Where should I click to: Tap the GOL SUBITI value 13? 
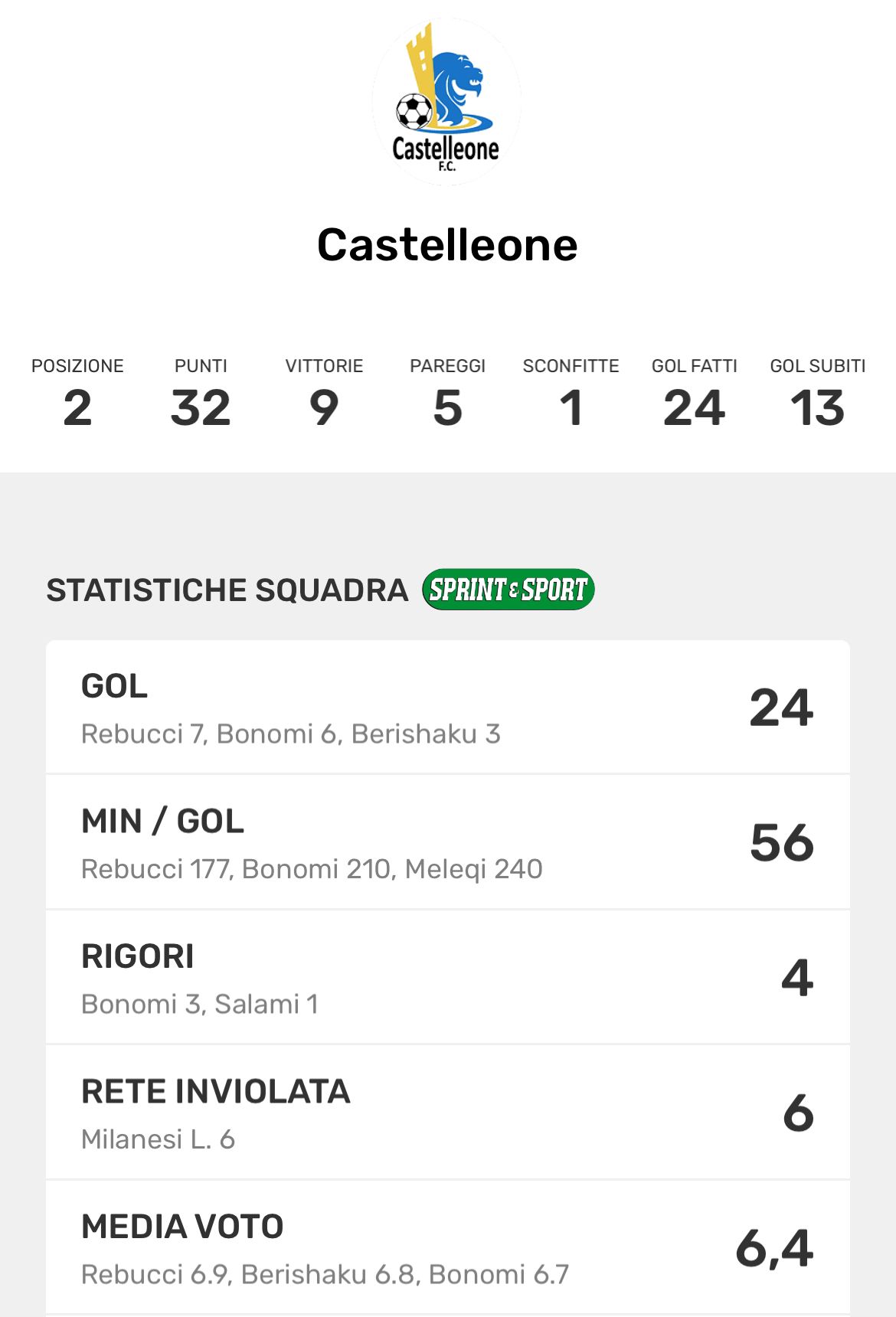(x=818, y=407)
